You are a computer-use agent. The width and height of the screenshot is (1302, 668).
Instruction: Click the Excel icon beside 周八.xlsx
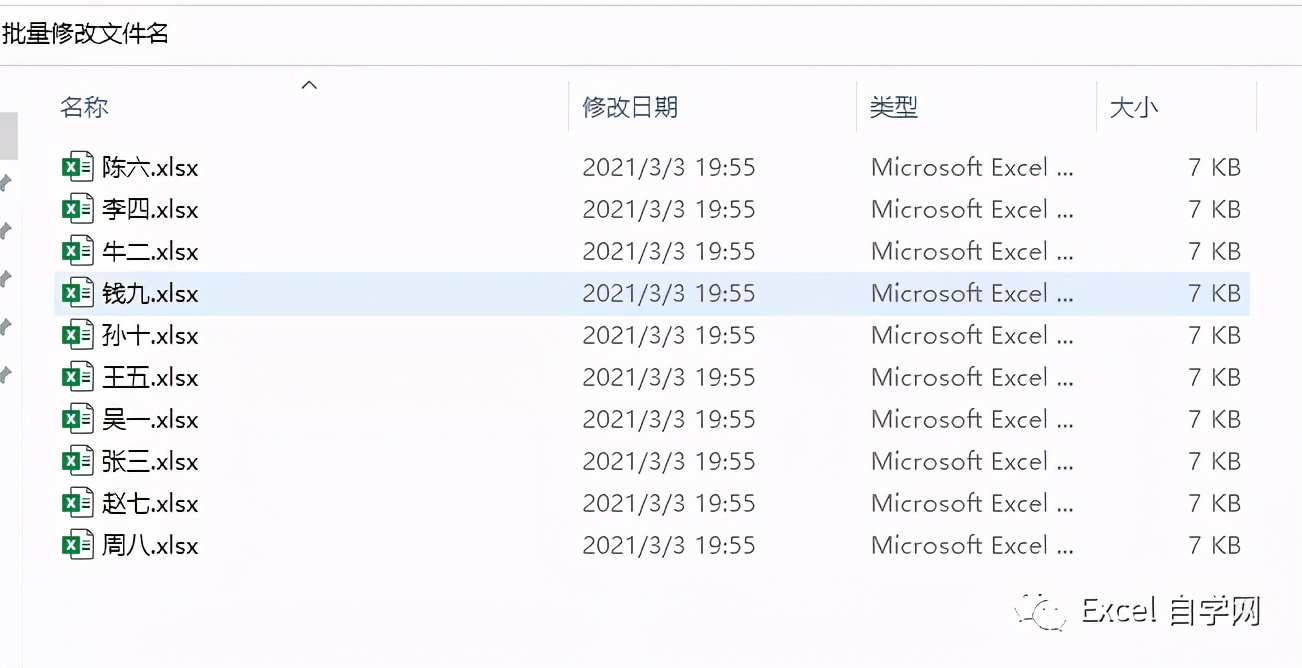pos(77,546)
